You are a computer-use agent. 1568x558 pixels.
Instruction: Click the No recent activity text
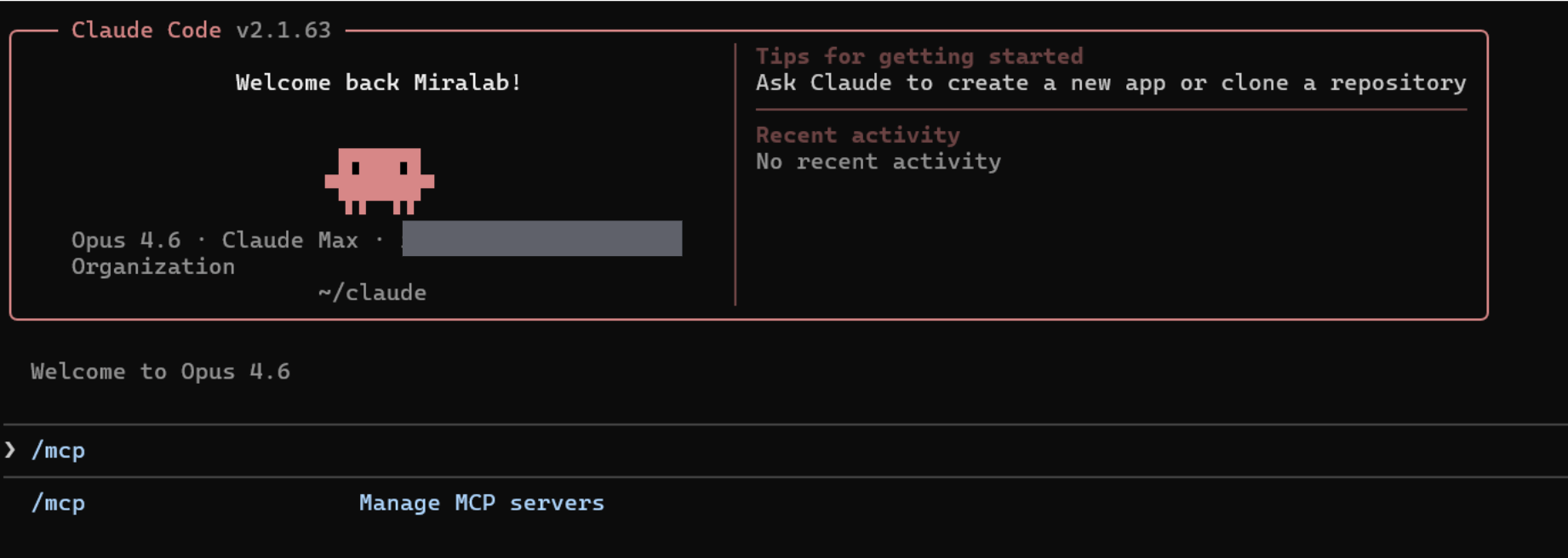[878, 162]
